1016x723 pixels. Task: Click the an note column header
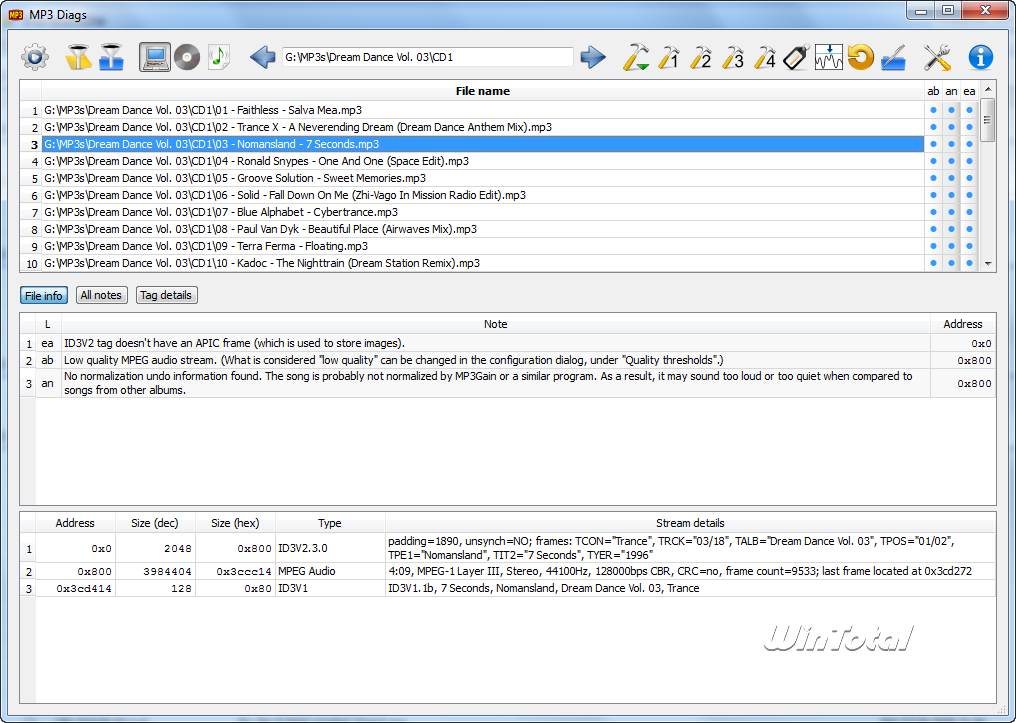(x=951, y=91)
